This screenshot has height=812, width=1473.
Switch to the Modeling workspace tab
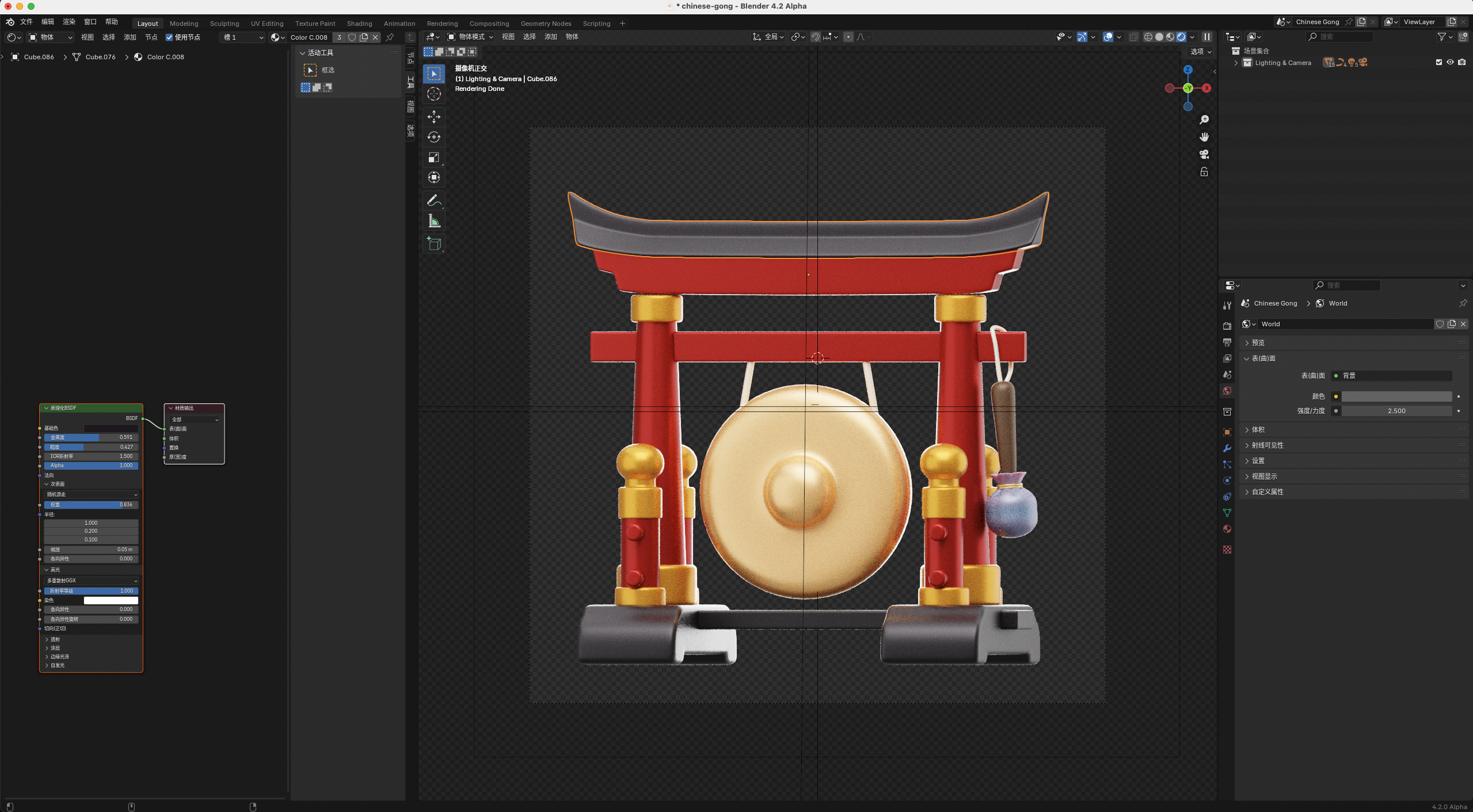(x=184, y=24)
